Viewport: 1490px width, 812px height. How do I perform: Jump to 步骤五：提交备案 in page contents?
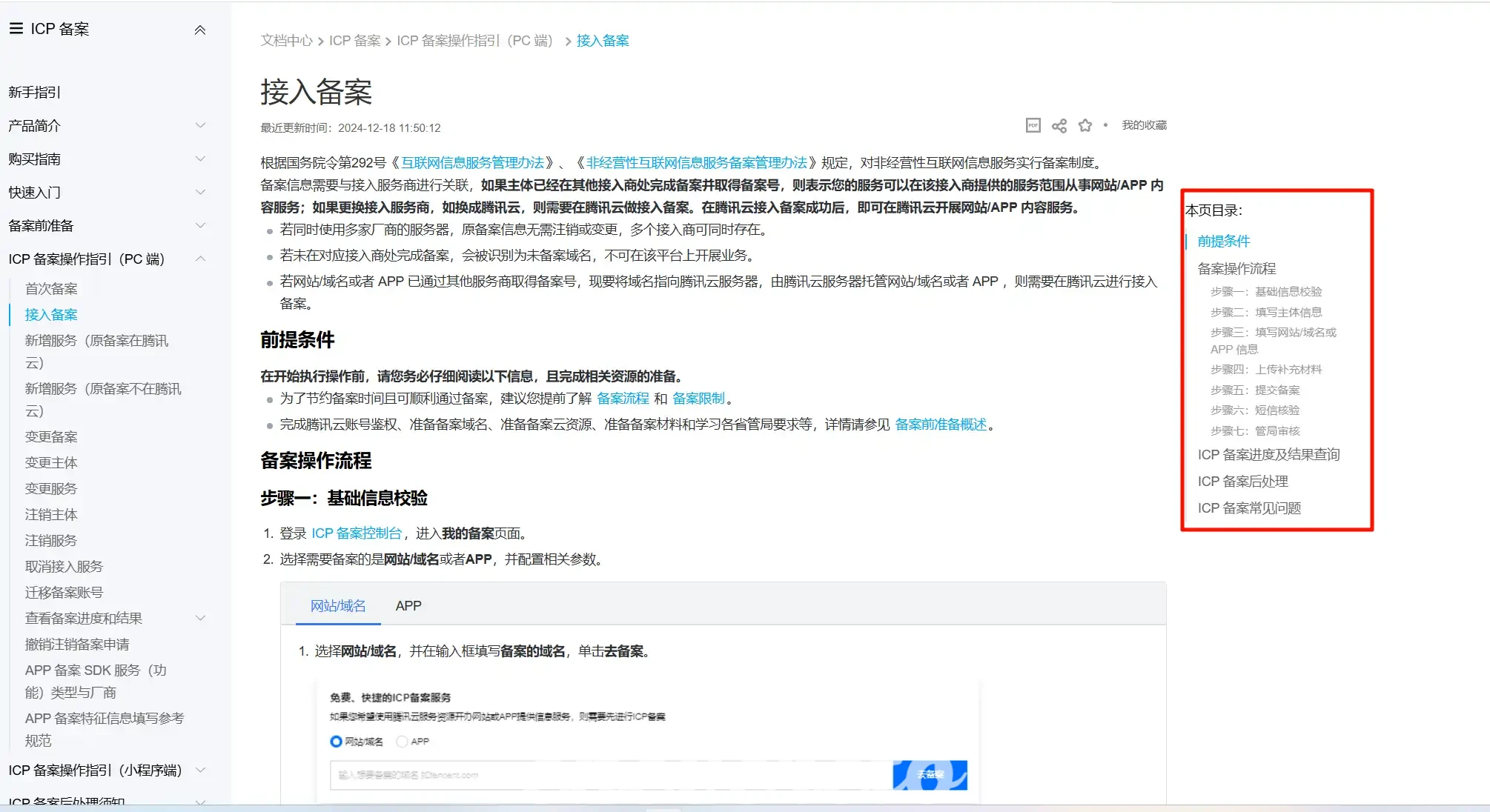coord(1254,390)
